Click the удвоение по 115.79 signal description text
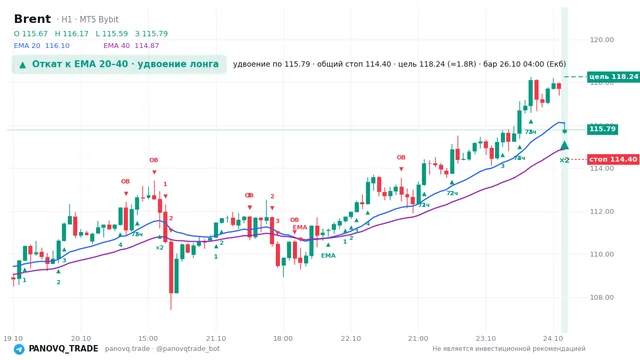The image size is (640, 360). coord(399,64)
